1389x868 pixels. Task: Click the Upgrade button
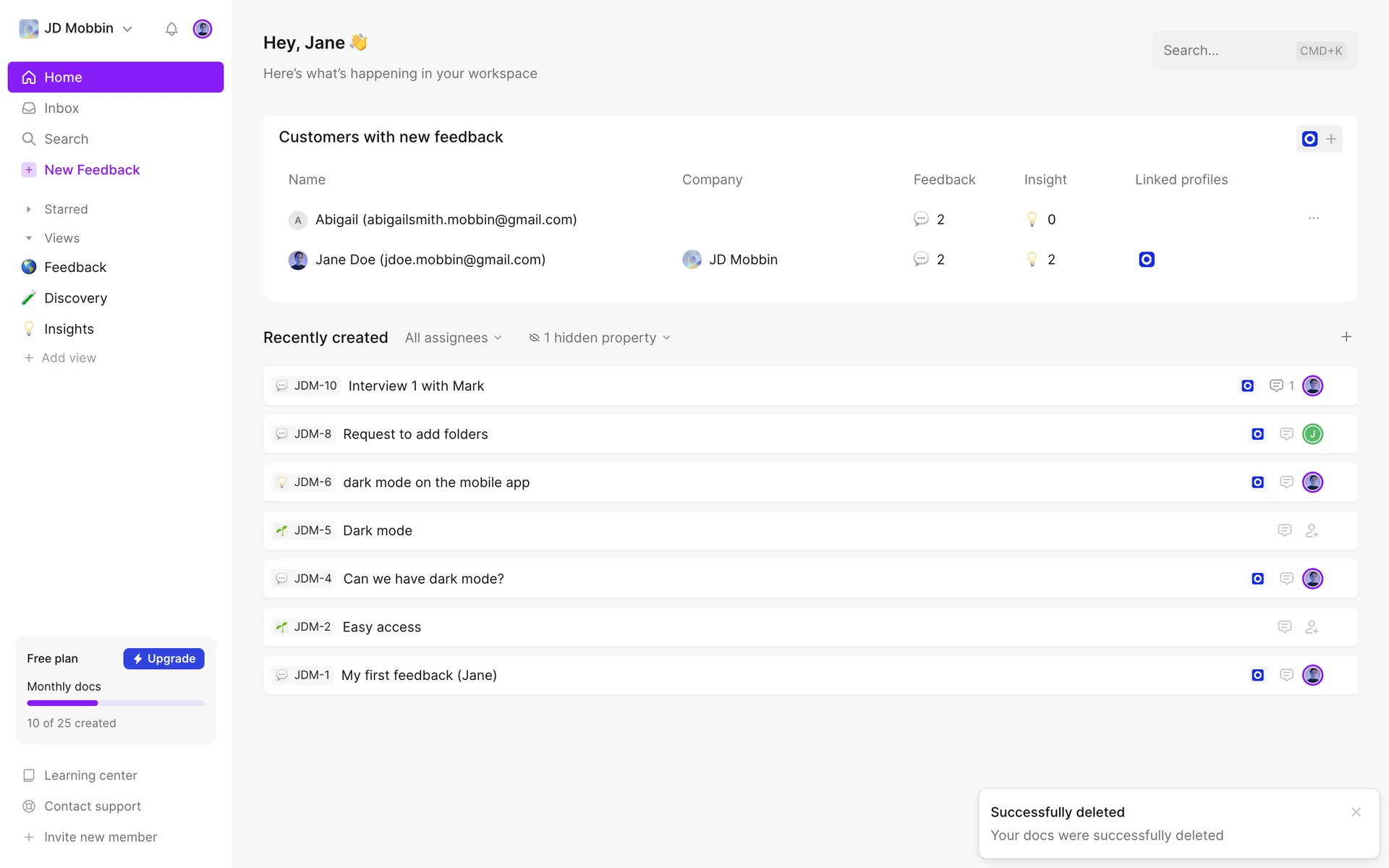point(164,658)
